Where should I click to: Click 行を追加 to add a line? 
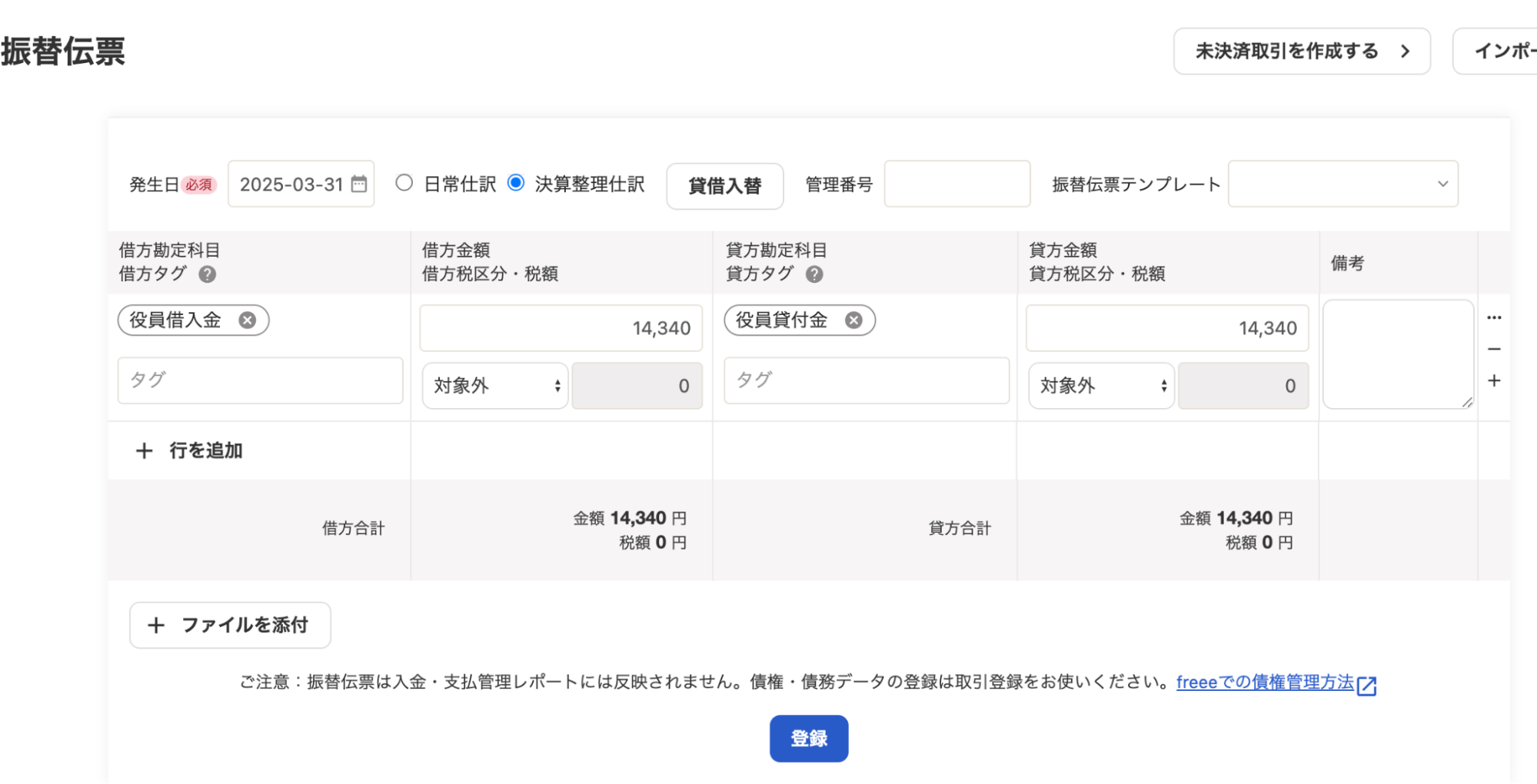189,450
